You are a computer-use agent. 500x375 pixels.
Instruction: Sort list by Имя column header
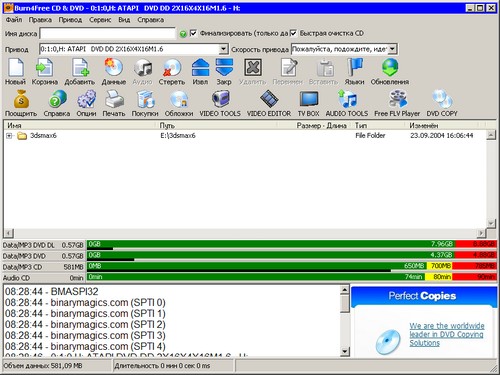[81, 125]
